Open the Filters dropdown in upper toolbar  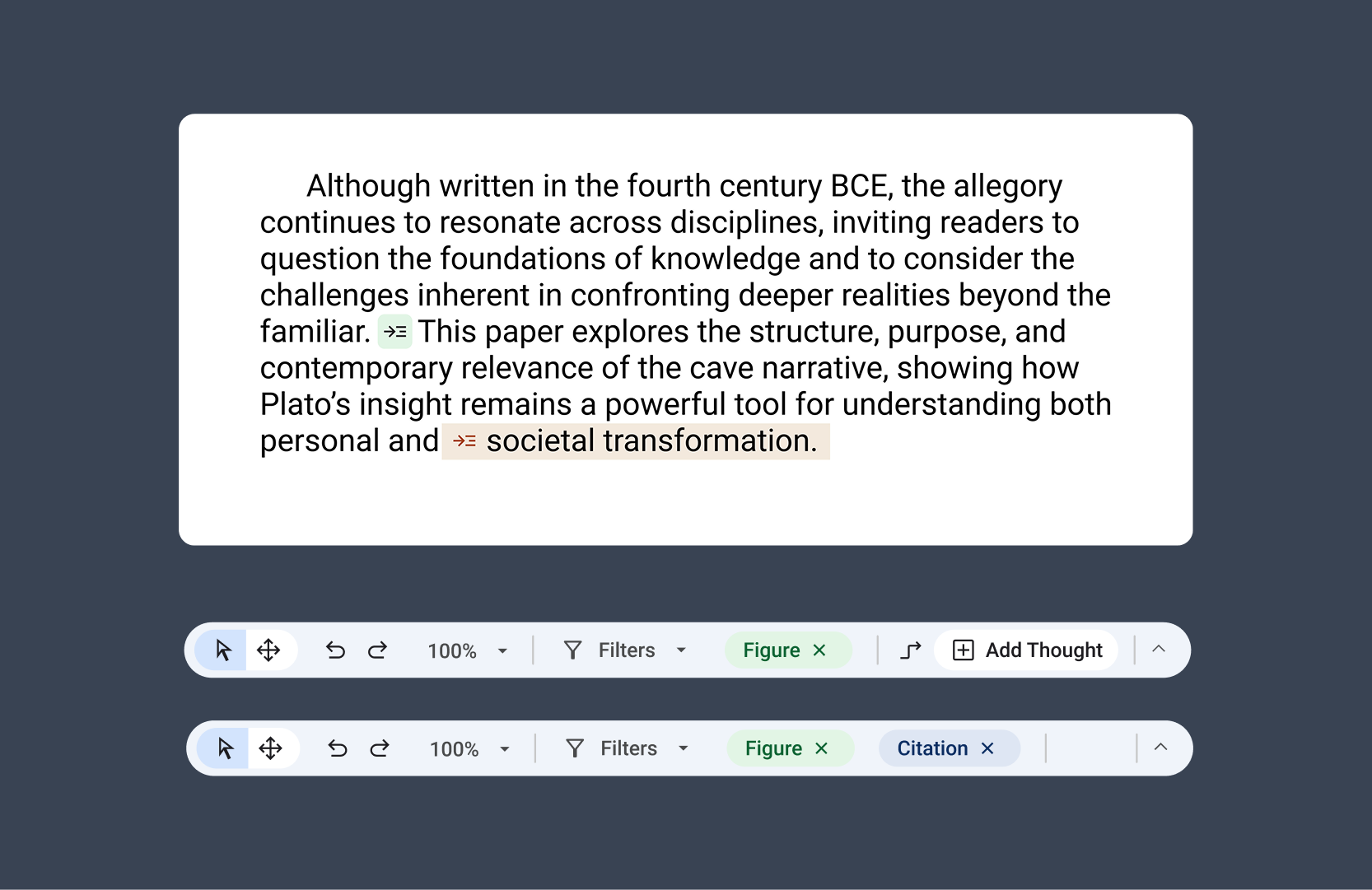(x=626, y=650)
